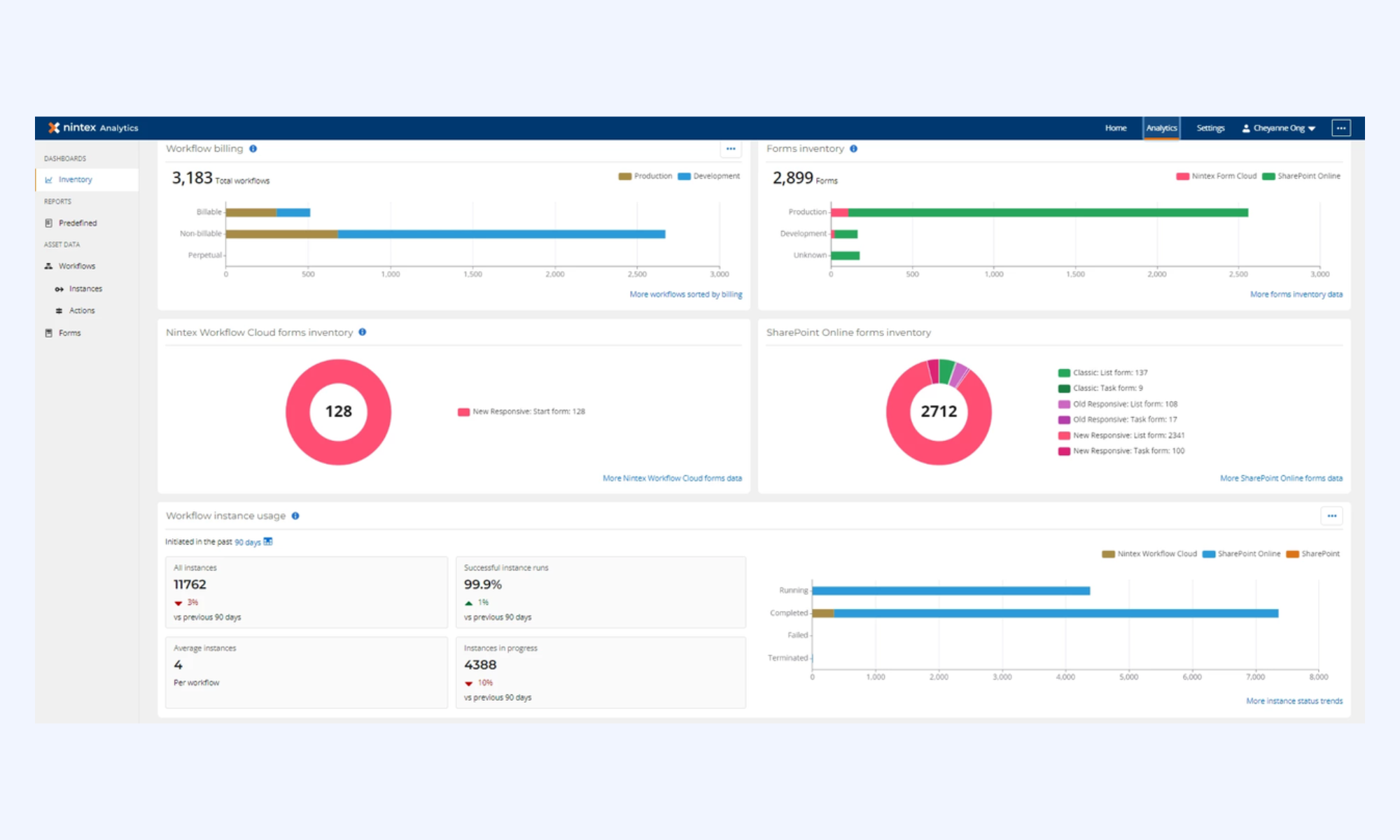Toggle Old Responsive: List form legend
This screenshot has height=840, width=1400.
tap(1118, 405)
